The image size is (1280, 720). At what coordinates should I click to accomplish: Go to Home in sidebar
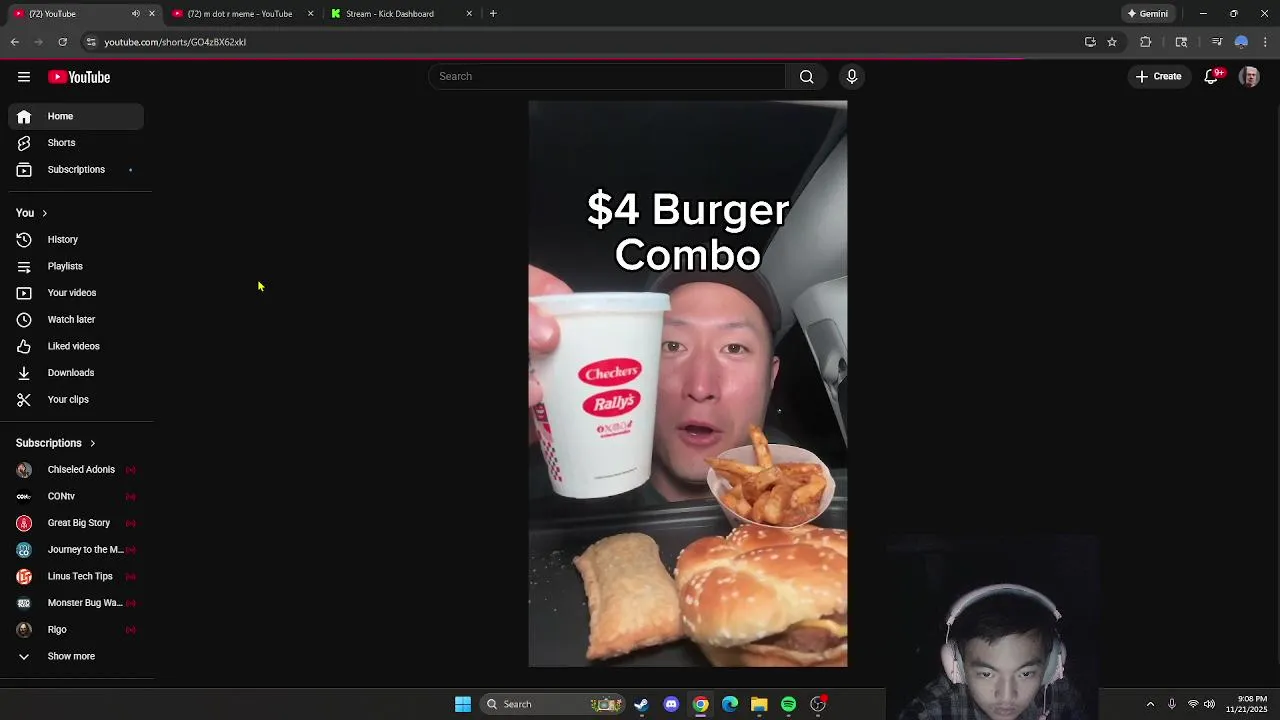(x=77, y=116)
